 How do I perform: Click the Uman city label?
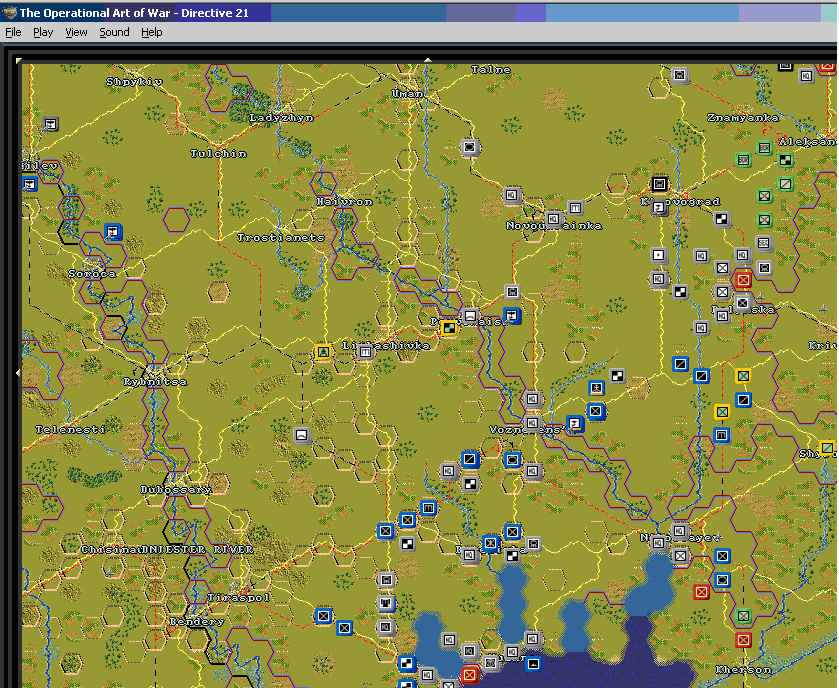pyautogui.click(x=408, y=94)
